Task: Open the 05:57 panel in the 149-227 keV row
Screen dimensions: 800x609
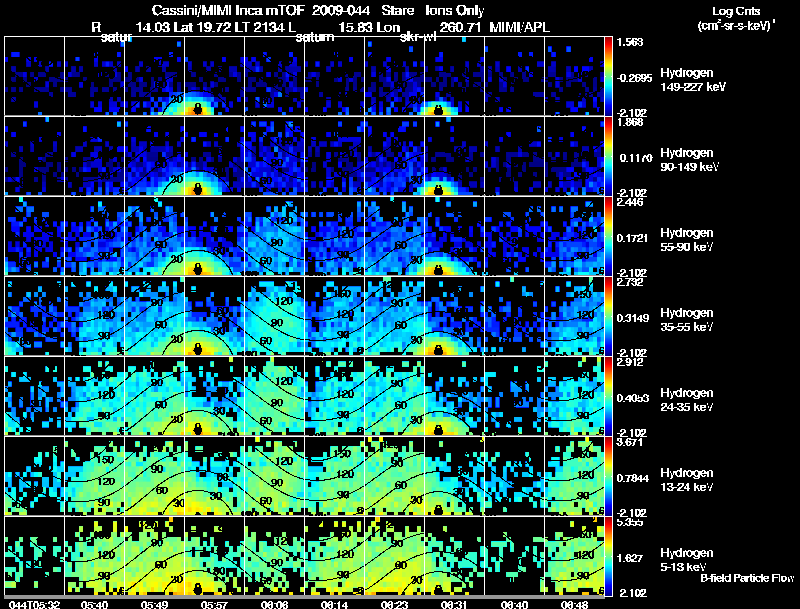Action: (x=214, y=76)
